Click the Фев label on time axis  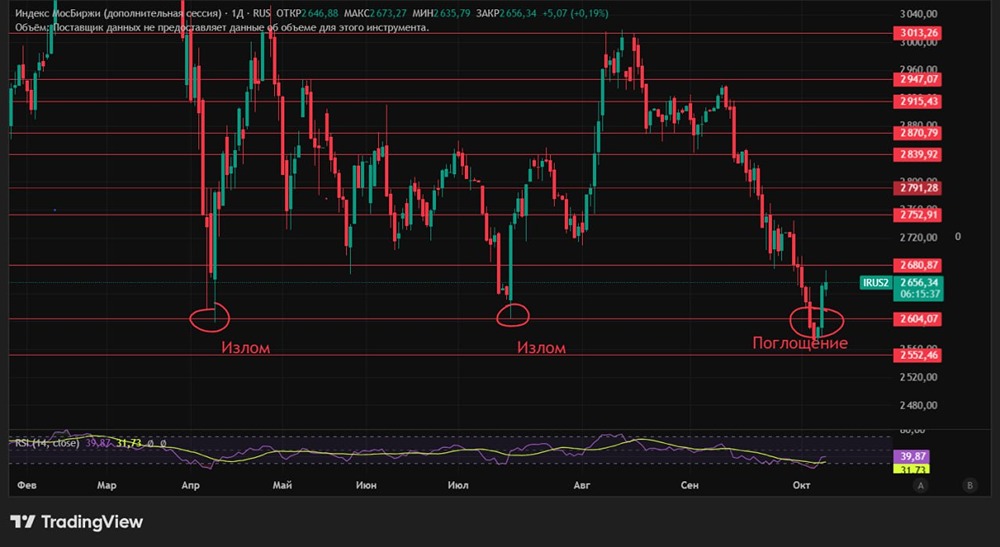27,485
